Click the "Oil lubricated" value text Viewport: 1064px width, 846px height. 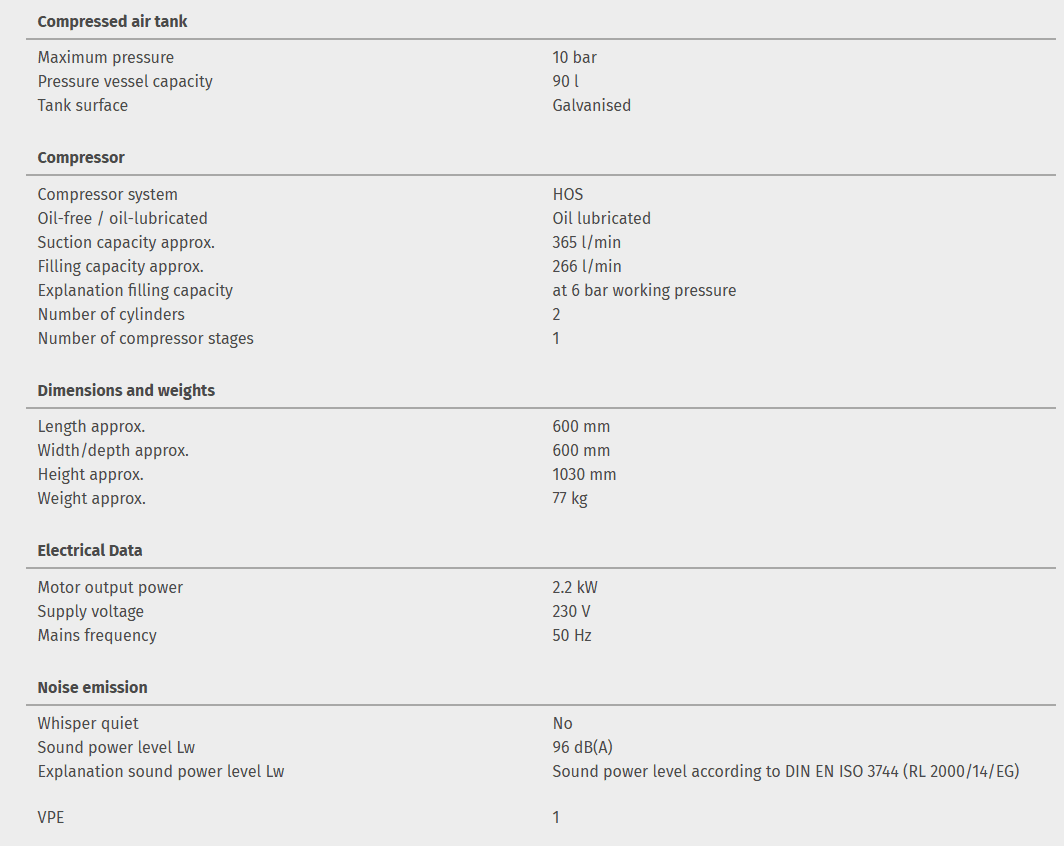[601, 218]
